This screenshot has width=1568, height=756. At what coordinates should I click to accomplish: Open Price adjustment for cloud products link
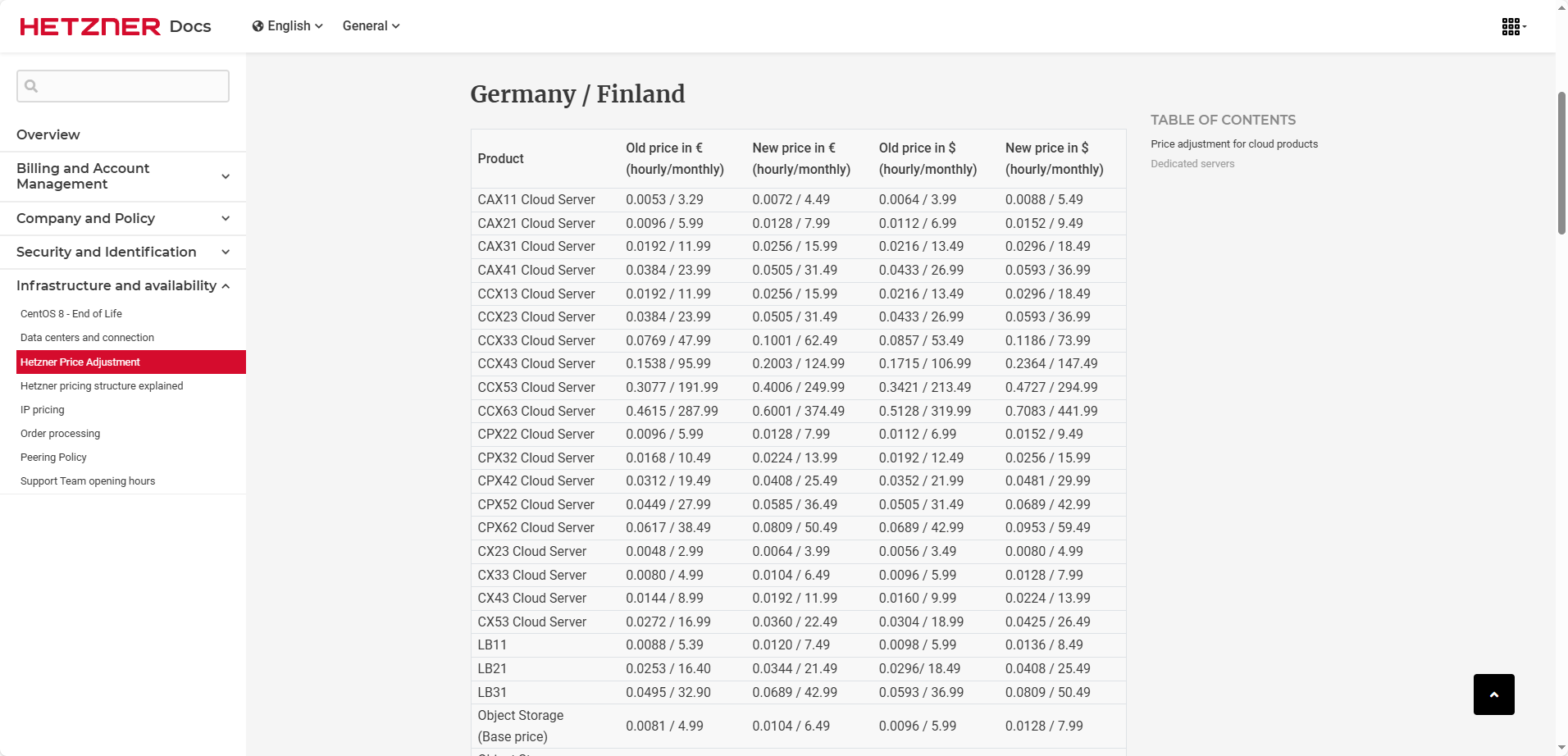[1234, 143]
